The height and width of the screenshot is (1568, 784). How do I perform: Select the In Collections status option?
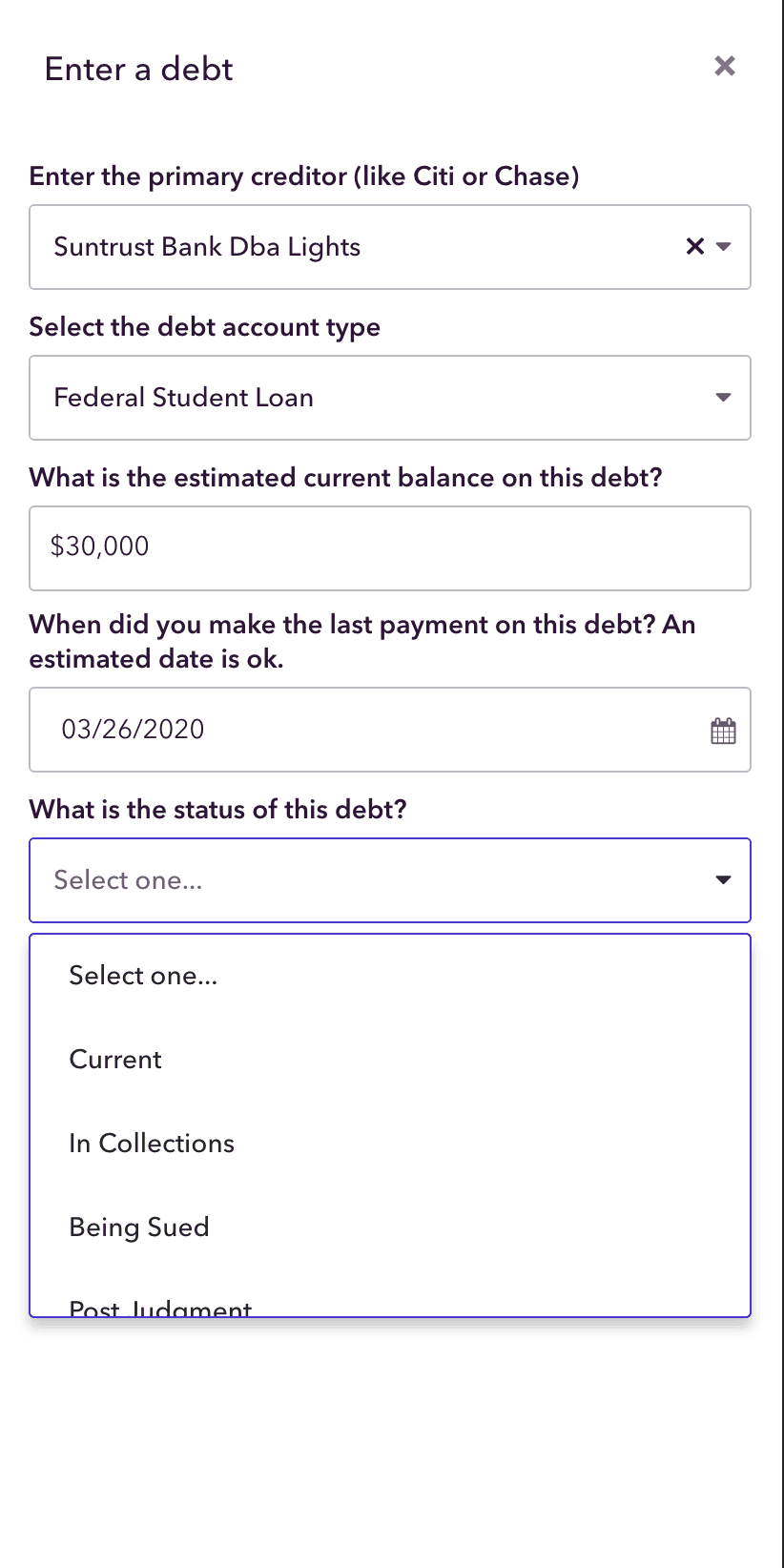[x=390, y=1144]
